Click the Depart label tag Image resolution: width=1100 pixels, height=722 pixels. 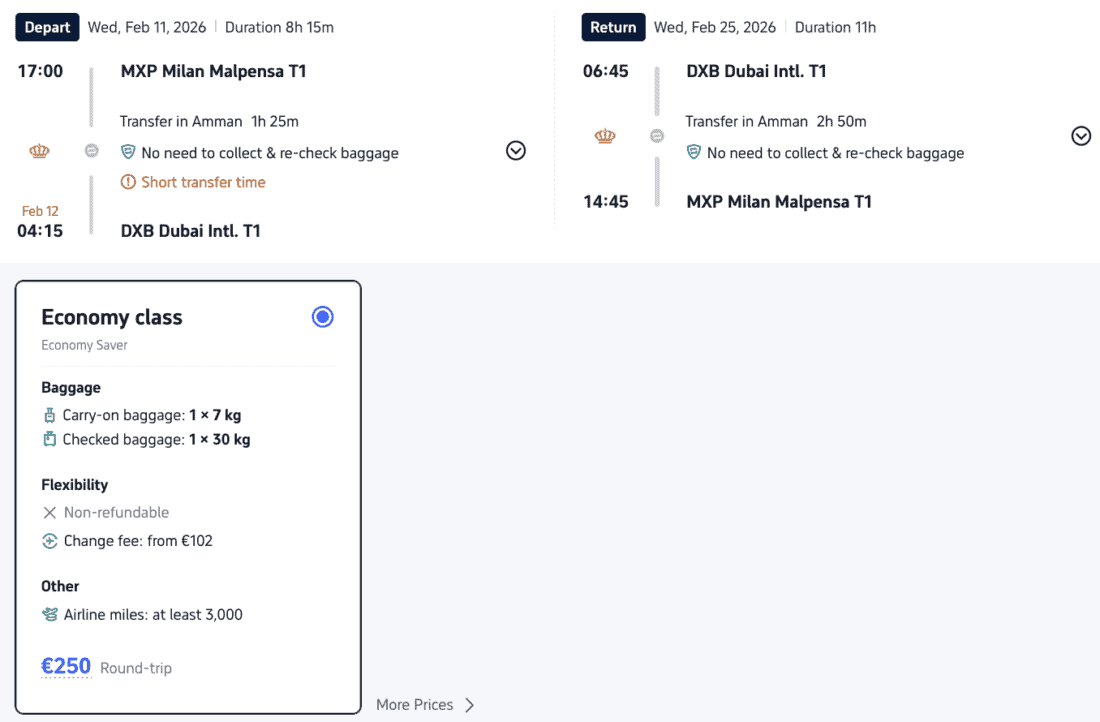pos(47,27)
